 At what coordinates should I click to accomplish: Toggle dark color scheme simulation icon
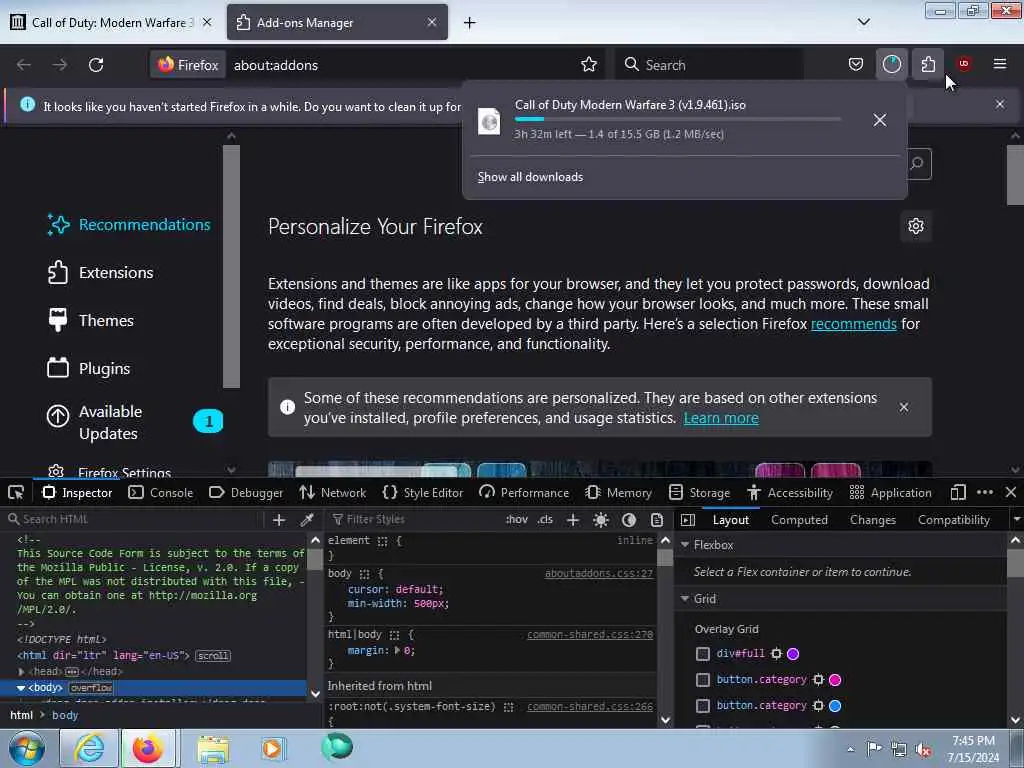coord(629,520)
